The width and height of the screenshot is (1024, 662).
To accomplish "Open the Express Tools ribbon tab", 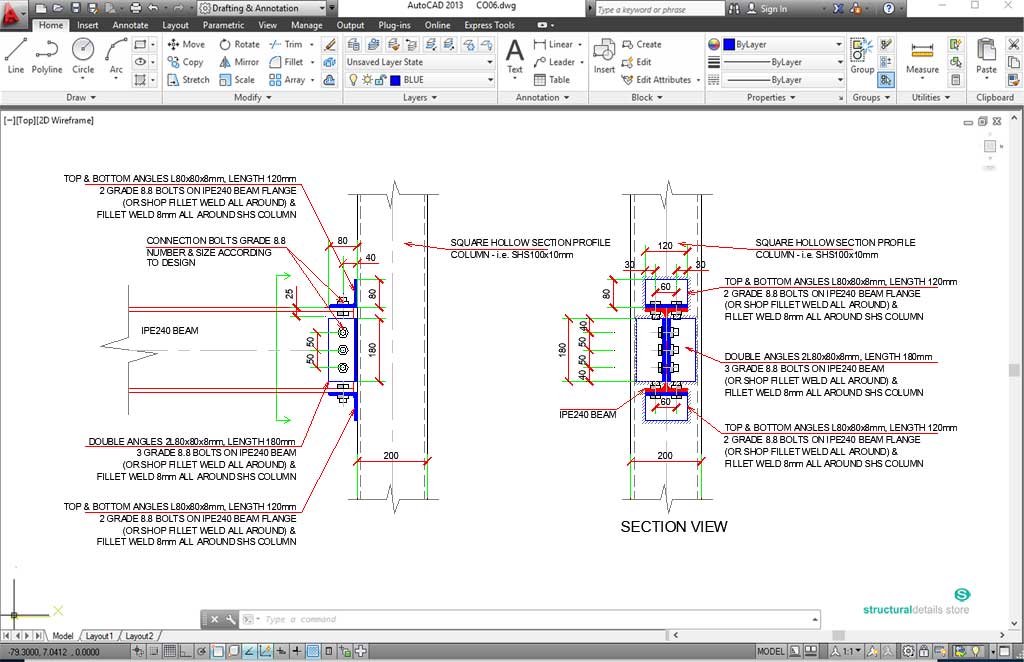I will [489, 25].
